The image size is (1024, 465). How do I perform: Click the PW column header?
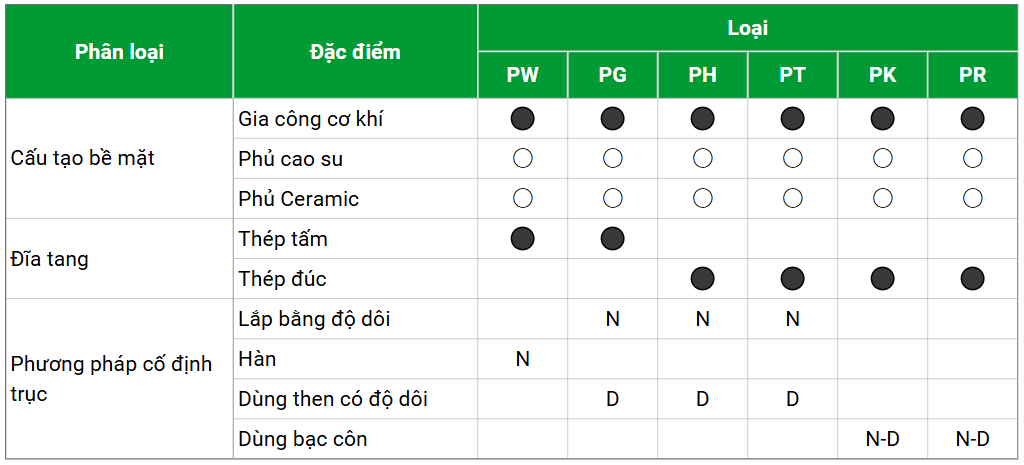522,76
